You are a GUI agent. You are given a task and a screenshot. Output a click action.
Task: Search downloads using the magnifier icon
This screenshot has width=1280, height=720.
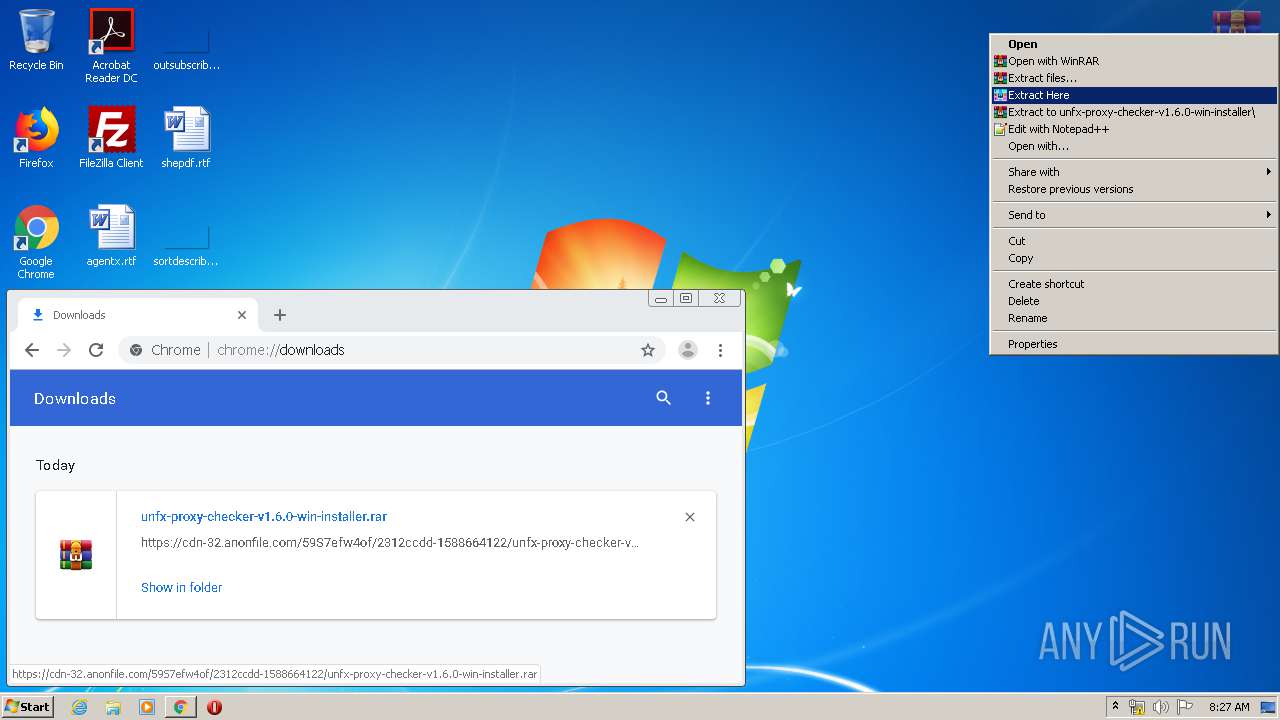coord(663,398)
